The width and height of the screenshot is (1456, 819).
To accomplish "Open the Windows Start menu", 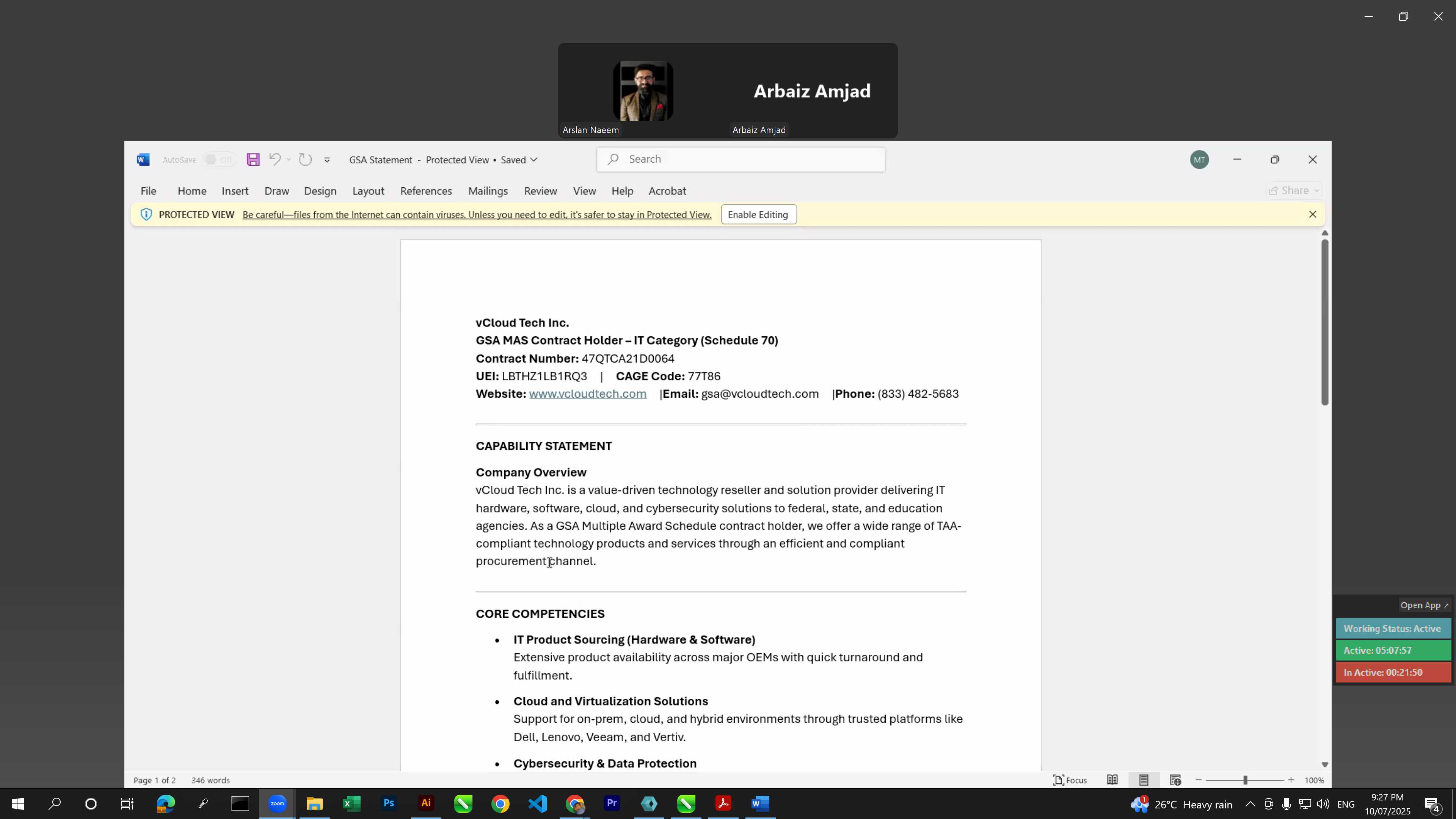I will click(x=17, y=804).
